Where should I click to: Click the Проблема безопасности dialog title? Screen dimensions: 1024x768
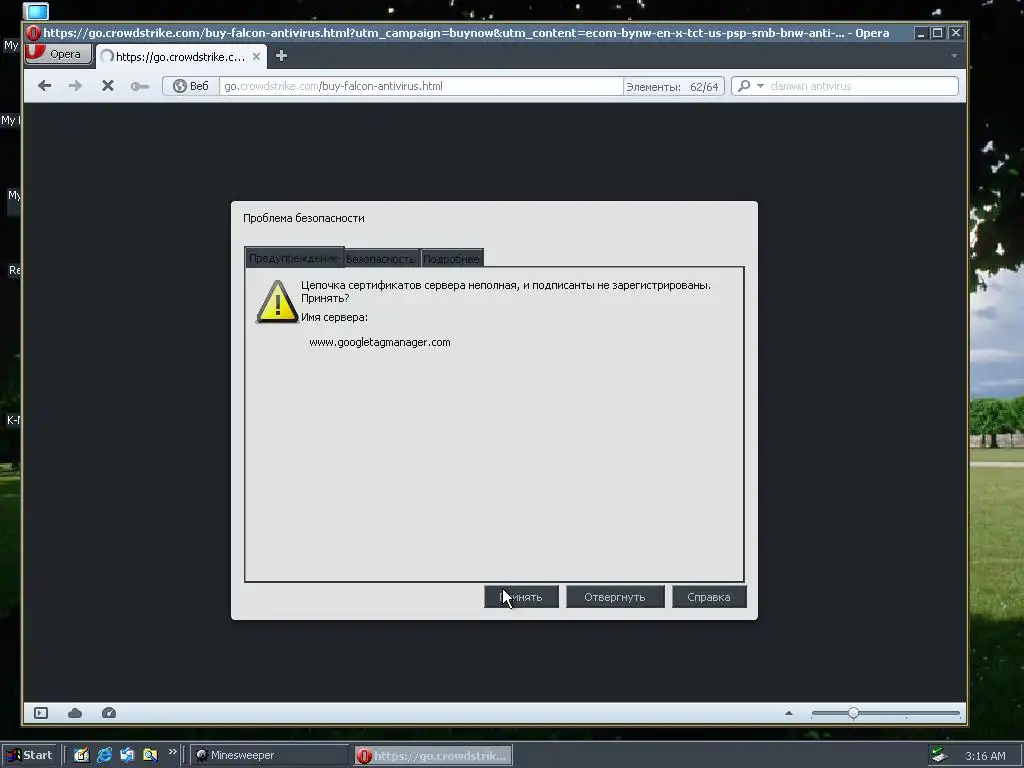click(x=304, y=218)
